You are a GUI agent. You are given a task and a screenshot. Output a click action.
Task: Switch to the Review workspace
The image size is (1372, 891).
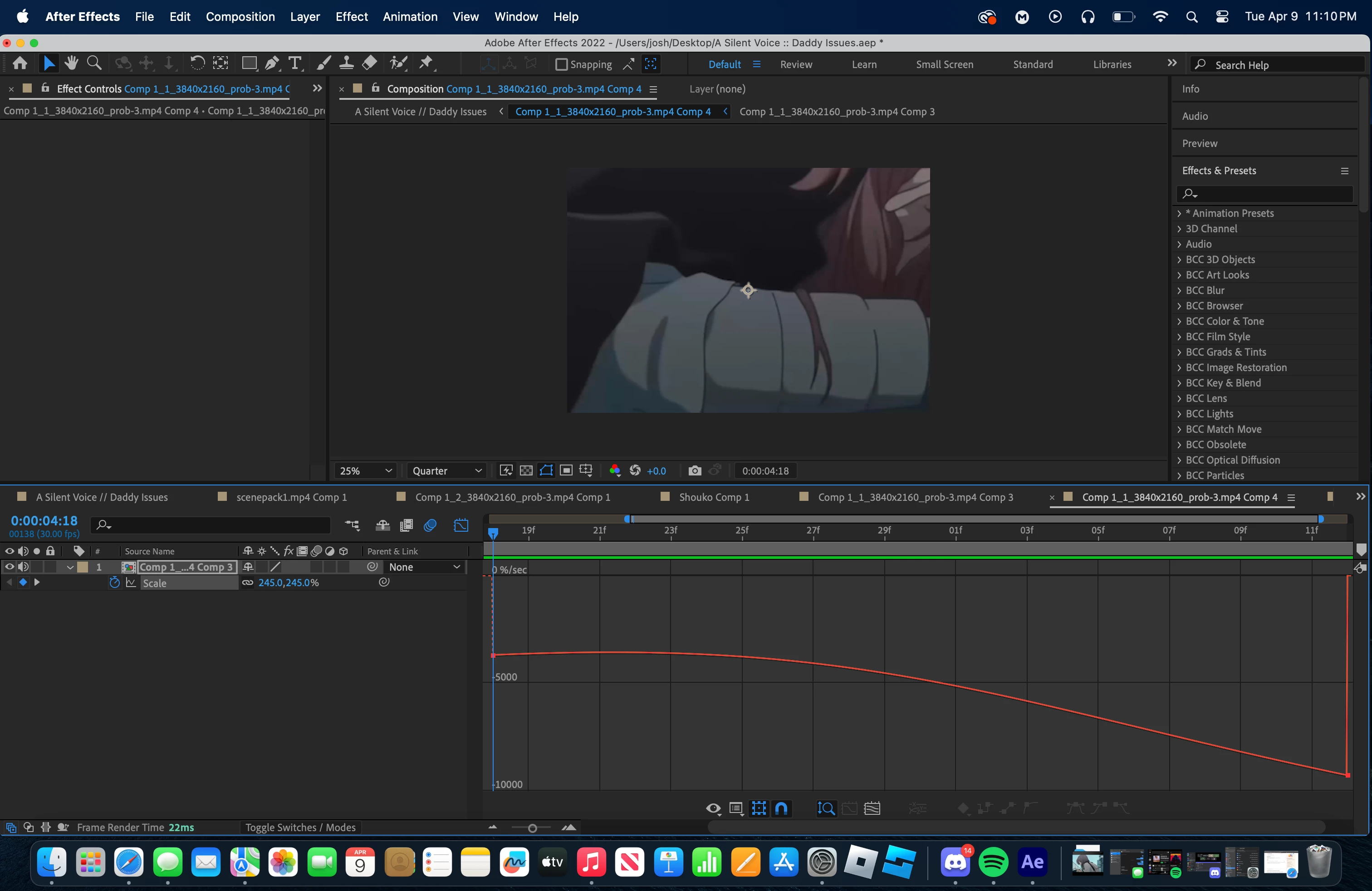(x=795, y=64)
